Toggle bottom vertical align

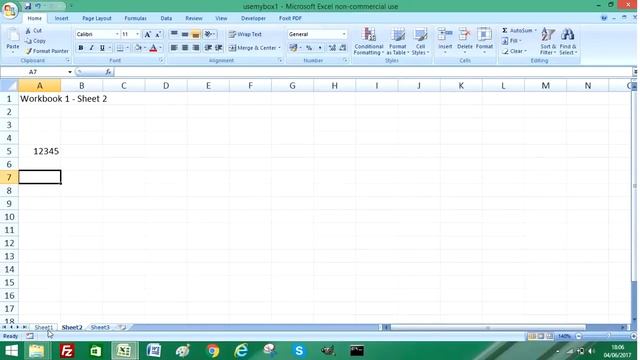coord(196,34)
